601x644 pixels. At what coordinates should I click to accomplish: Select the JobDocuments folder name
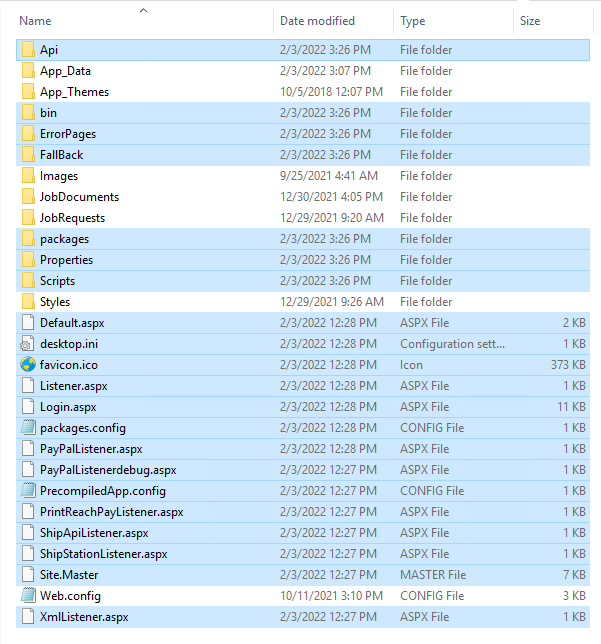[x=79, y=197]
